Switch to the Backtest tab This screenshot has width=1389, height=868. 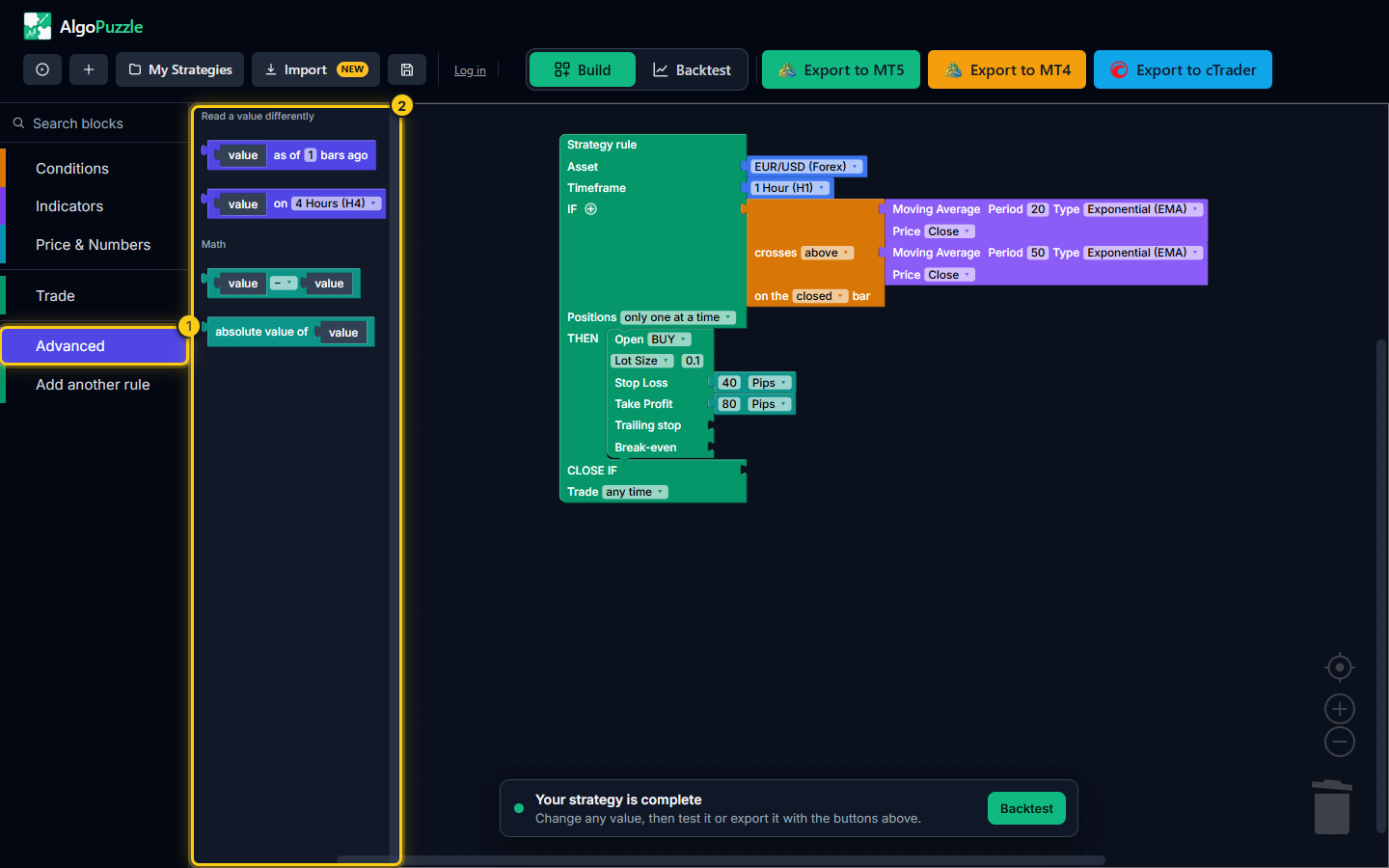(x=692, y=69)
